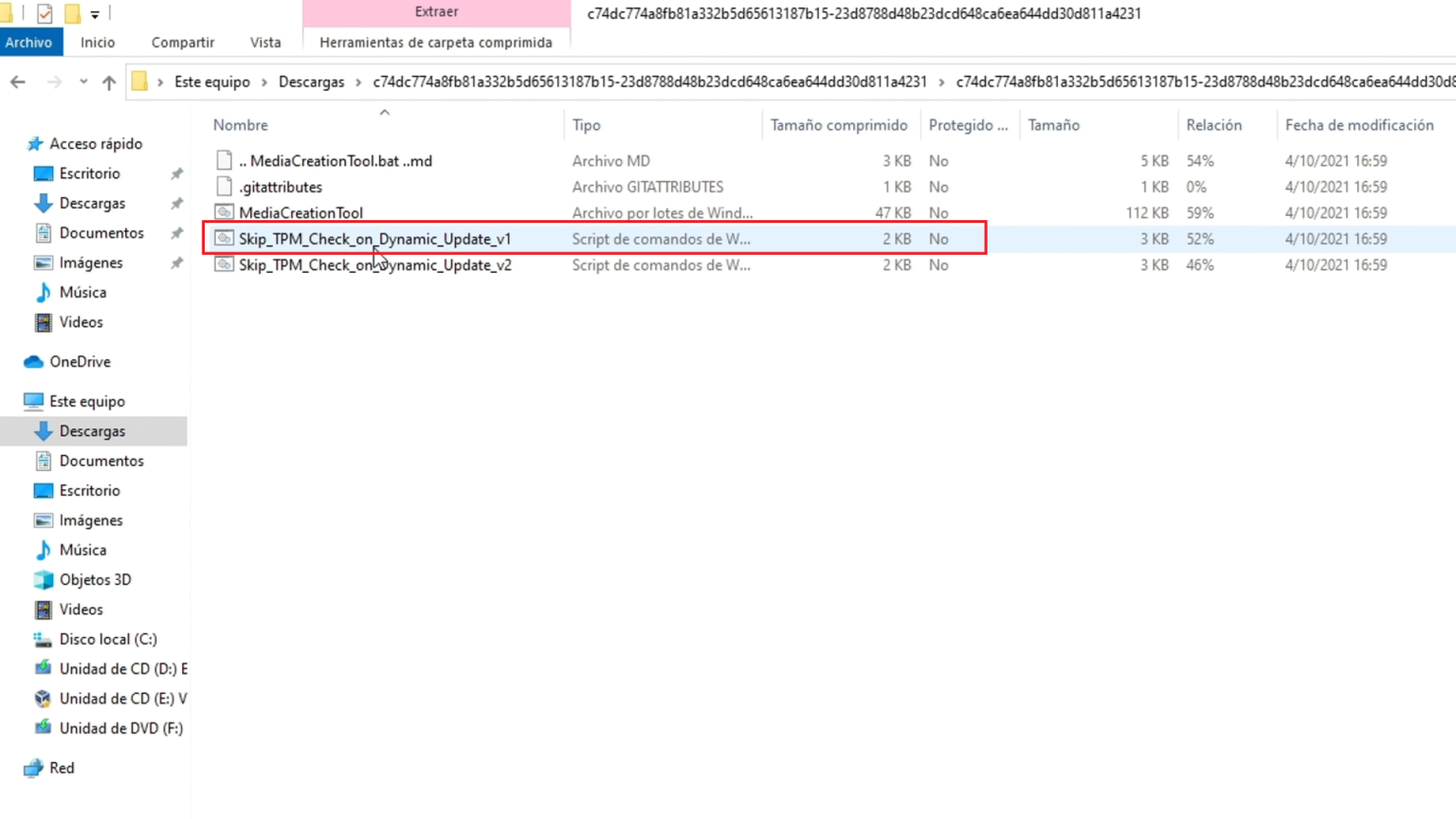Open Herramientas de carpeta comprimida tab
The width and height of the screenshot is (1456, 819).
click(x=436, y=42)
